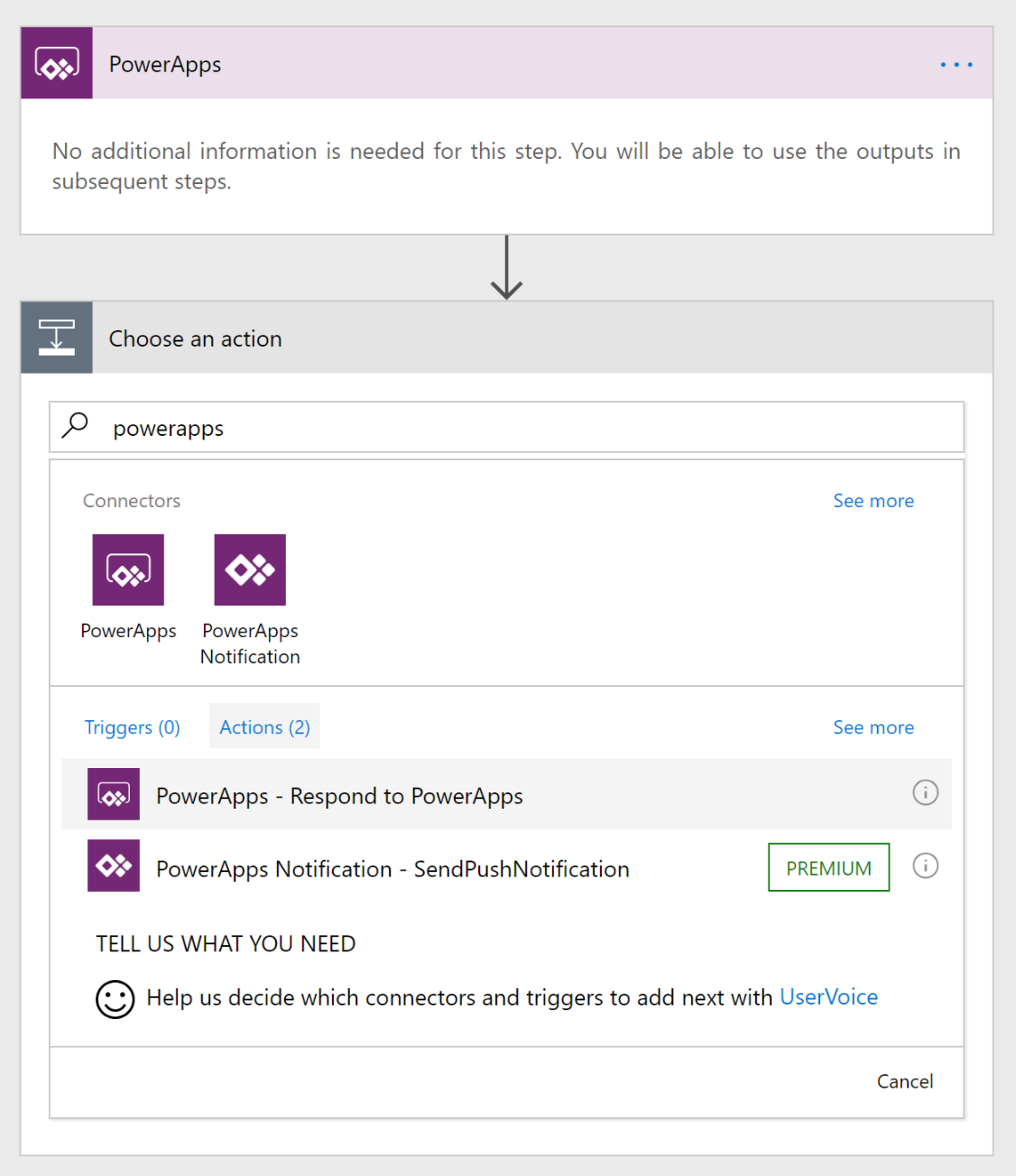Image resolution: width=1016 pixels, height=1176 pixels.
Task: Click the PREMIUM badge
Action: pyautogui.click(x=828, y=868)
